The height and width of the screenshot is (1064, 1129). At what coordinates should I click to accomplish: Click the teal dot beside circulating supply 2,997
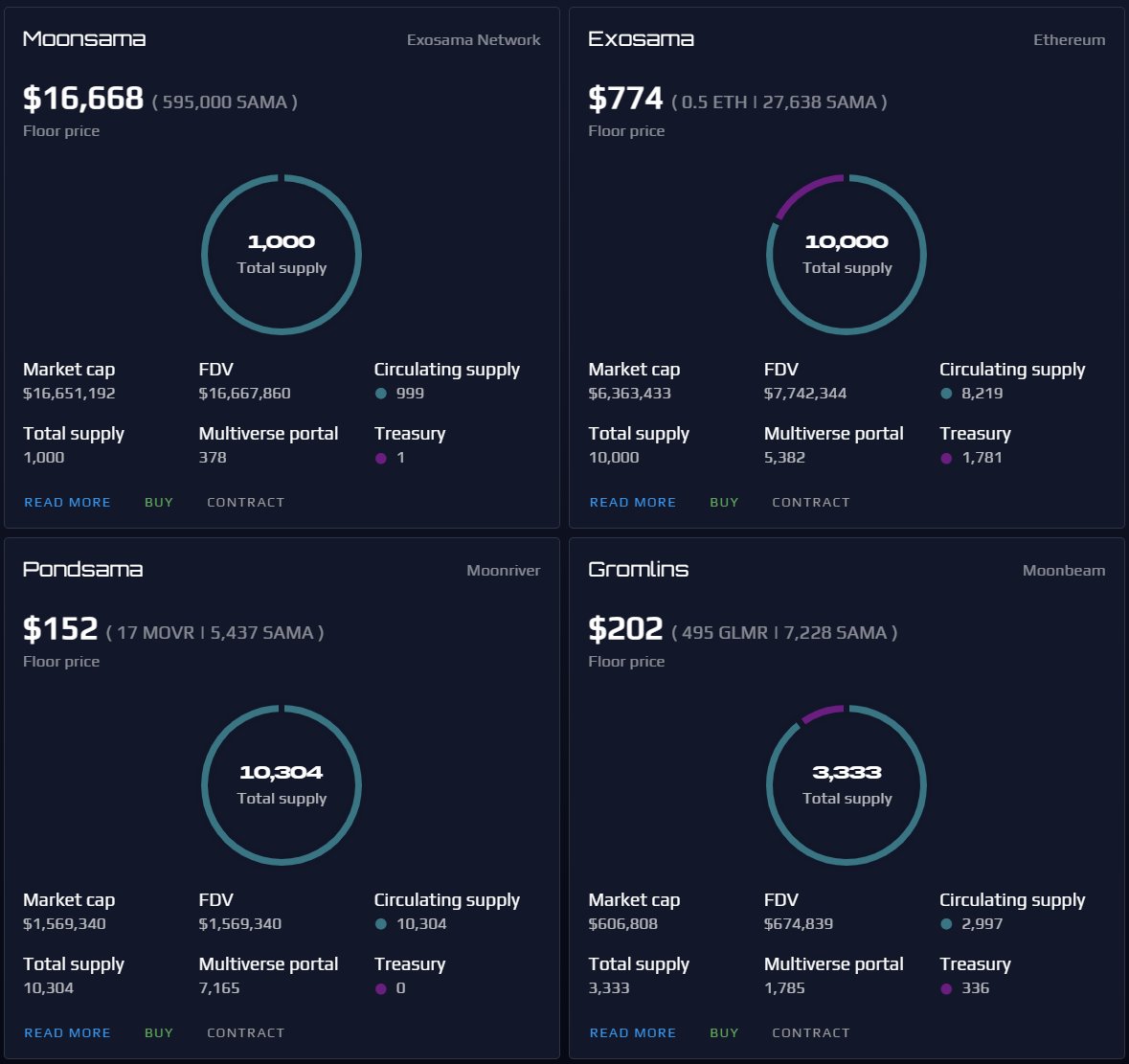(946, 924)
